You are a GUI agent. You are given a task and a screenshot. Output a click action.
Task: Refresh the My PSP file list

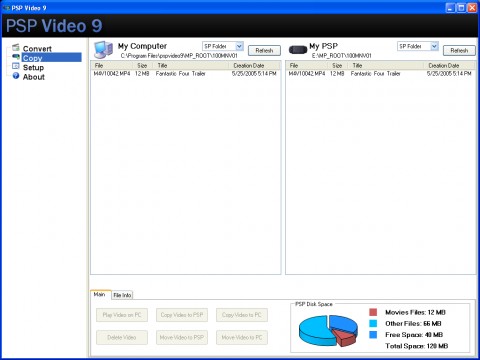(x=459, y=51)
